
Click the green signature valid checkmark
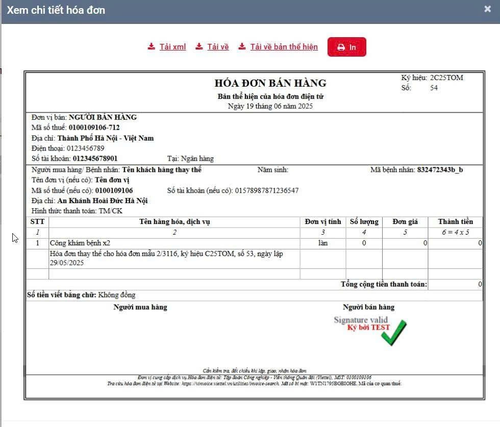coord(394,333)
